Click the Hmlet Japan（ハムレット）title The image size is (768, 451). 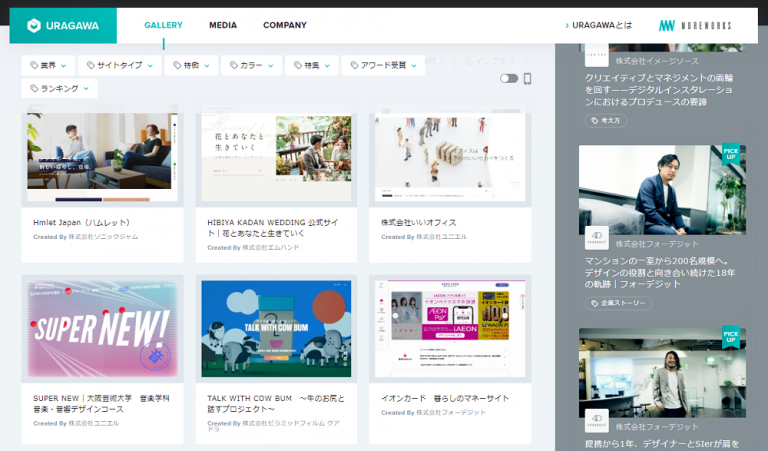(x=81, y=222)
